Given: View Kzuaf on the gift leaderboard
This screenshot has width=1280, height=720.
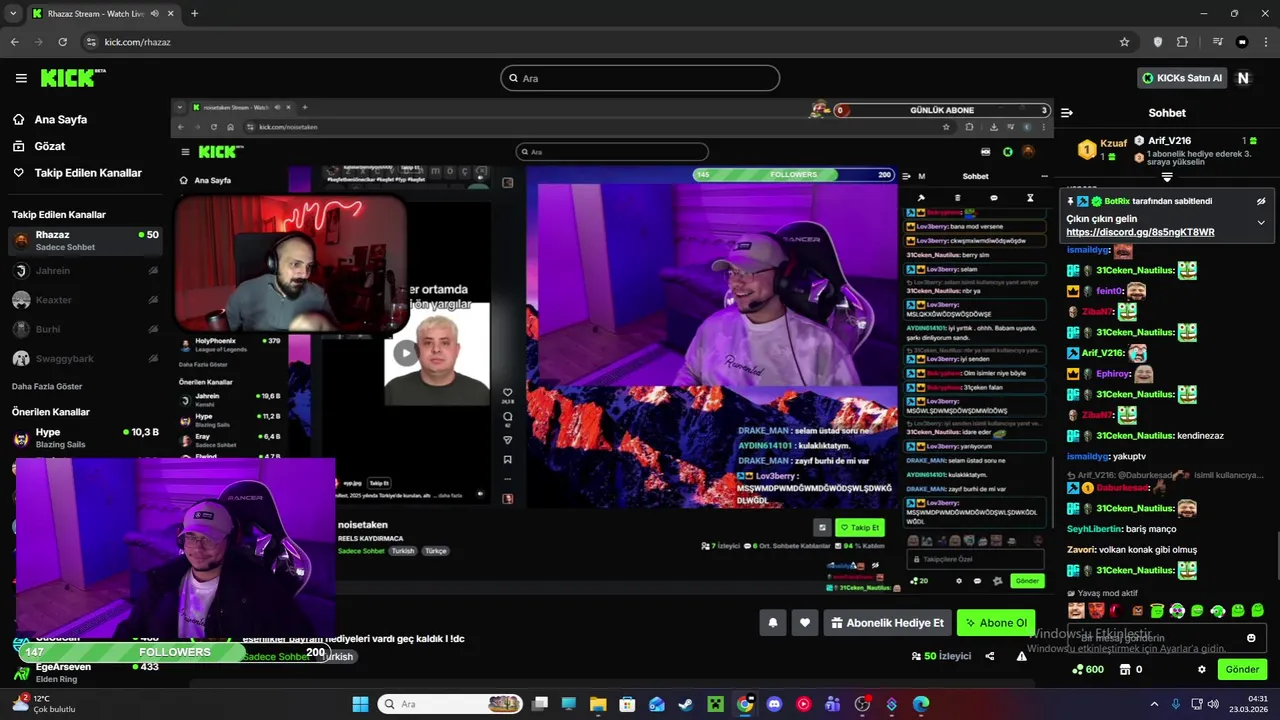Looking at the screenshot, I should click(1101, 149).
